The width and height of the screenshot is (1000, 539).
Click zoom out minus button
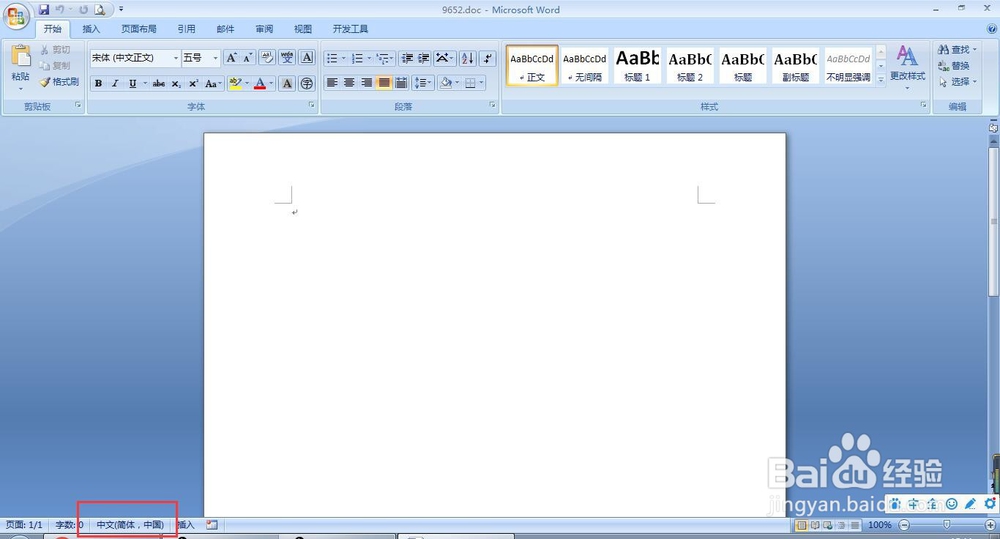[x=904, y=525]
